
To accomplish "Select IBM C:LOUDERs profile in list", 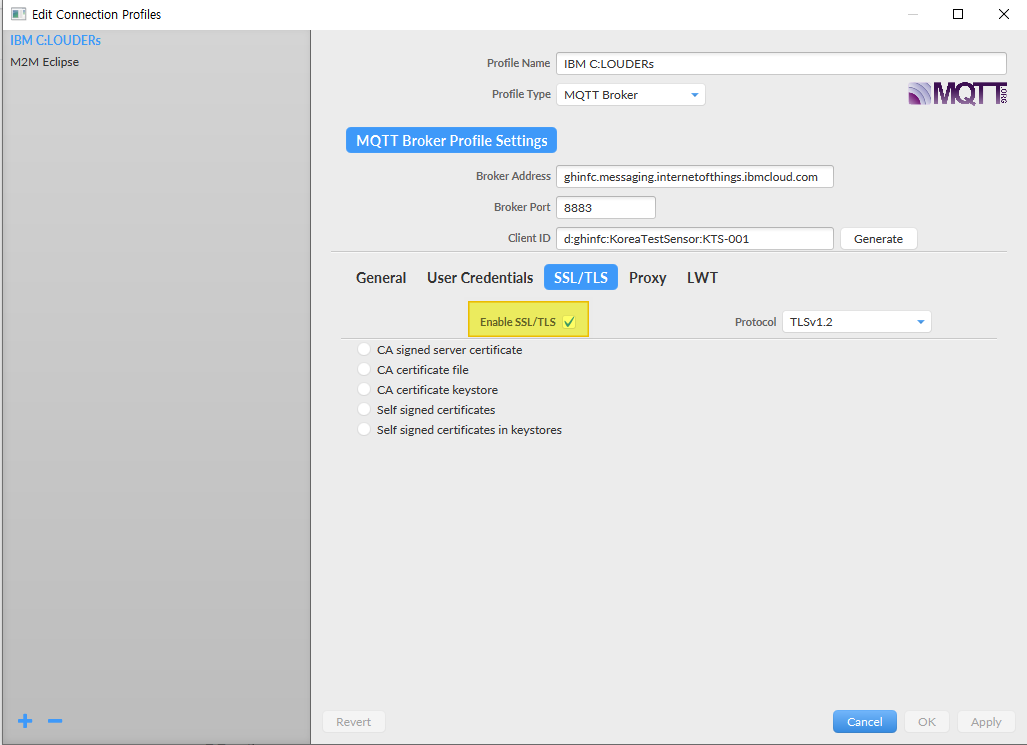I will (56, 40).
